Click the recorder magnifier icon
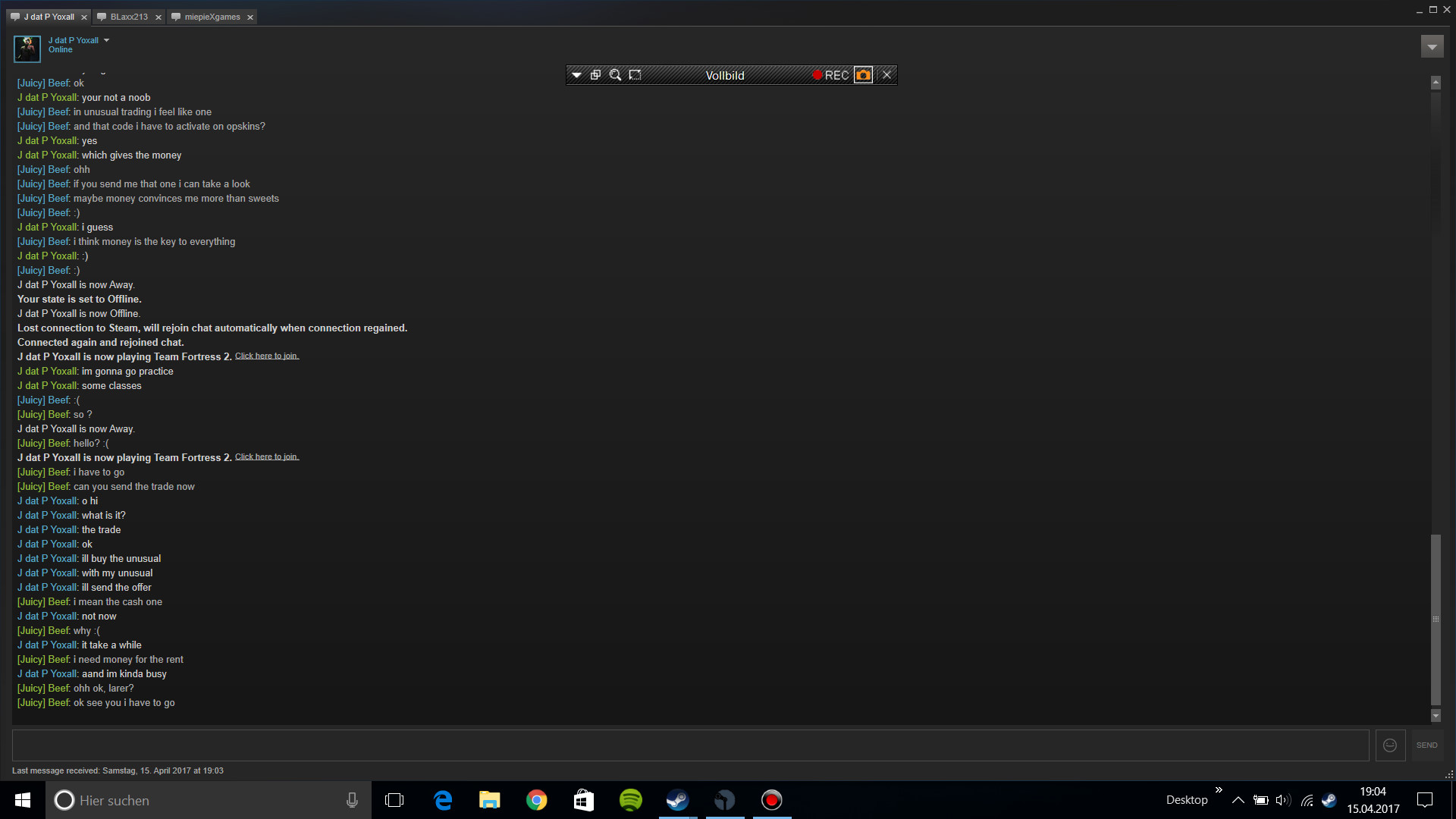The width and height of the screenshot is (1456, 819). [x=616, y=75]
